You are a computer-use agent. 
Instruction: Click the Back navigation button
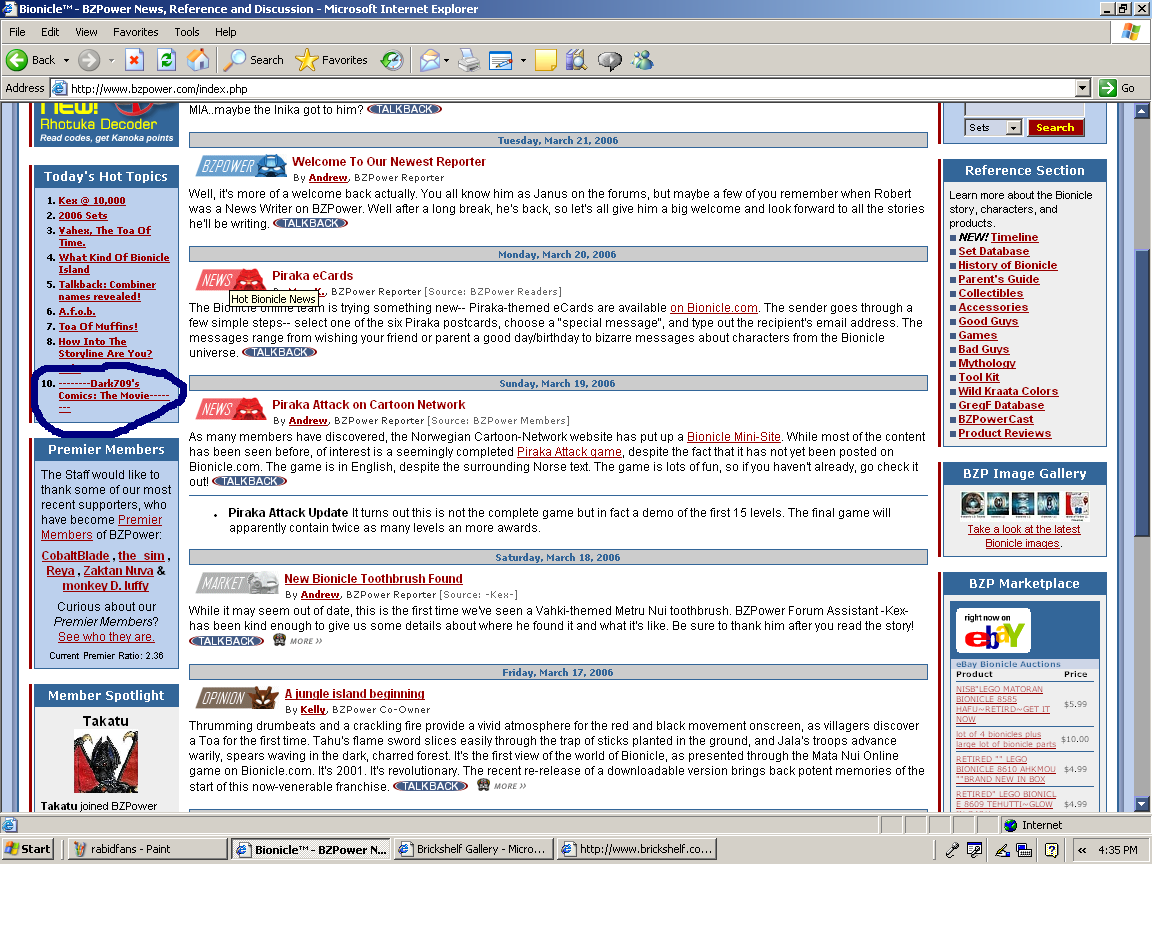[x=31, y=60]
